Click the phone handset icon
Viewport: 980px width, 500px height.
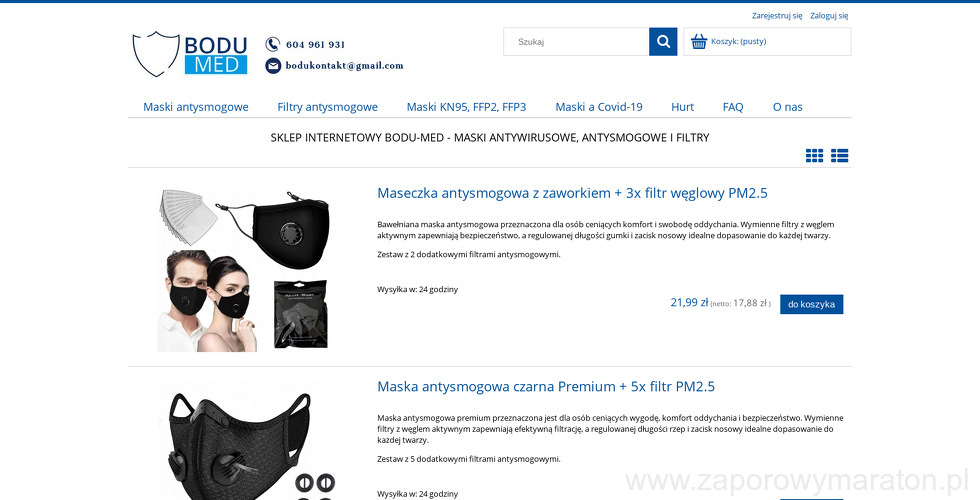[x=272, y=44]
